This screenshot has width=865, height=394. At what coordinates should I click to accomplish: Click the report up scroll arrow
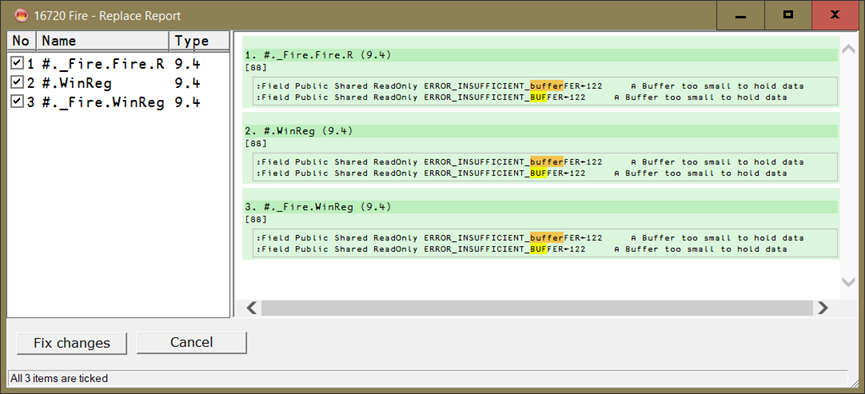(848, 50)
